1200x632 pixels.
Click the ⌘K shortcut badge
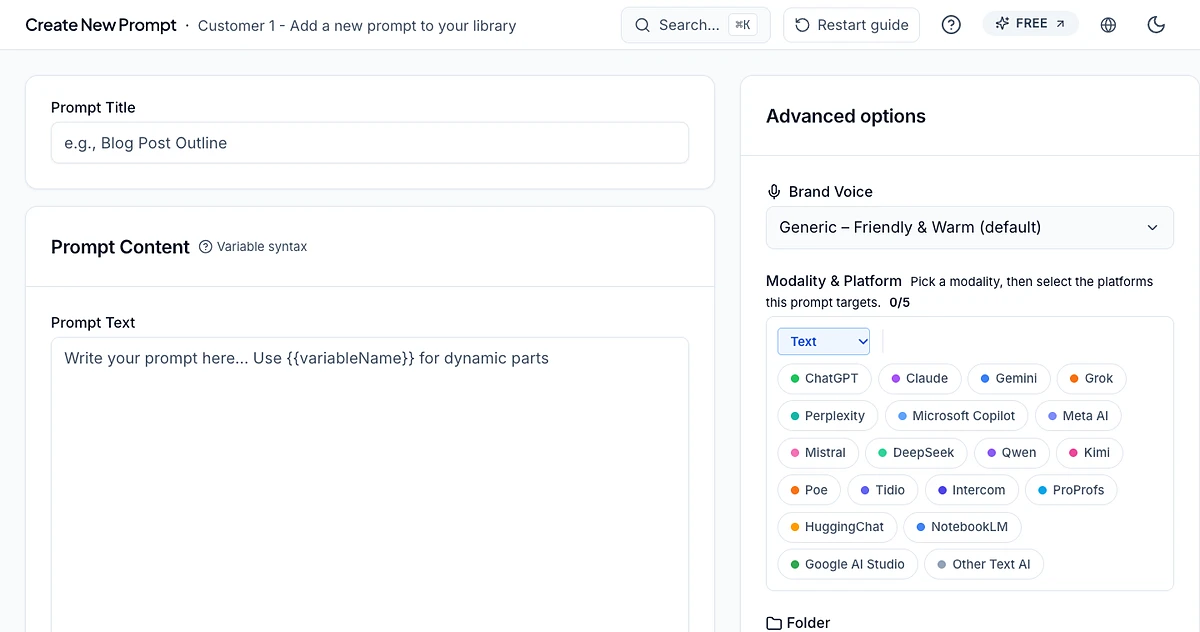point(742,25)
